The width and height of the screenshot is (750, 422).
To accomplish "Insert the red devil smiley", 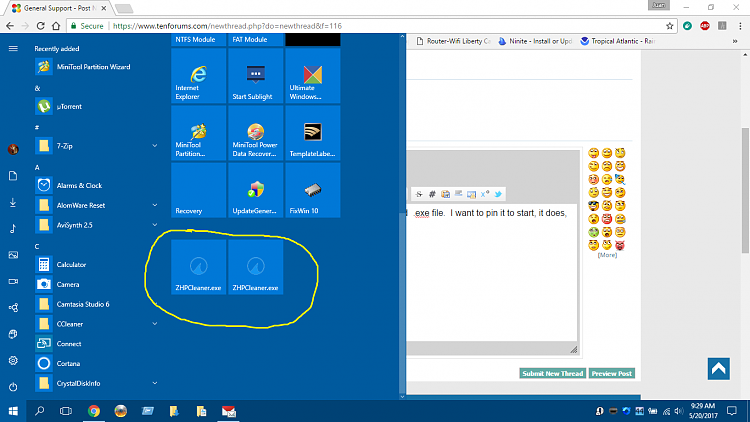I will coord(620,245).
